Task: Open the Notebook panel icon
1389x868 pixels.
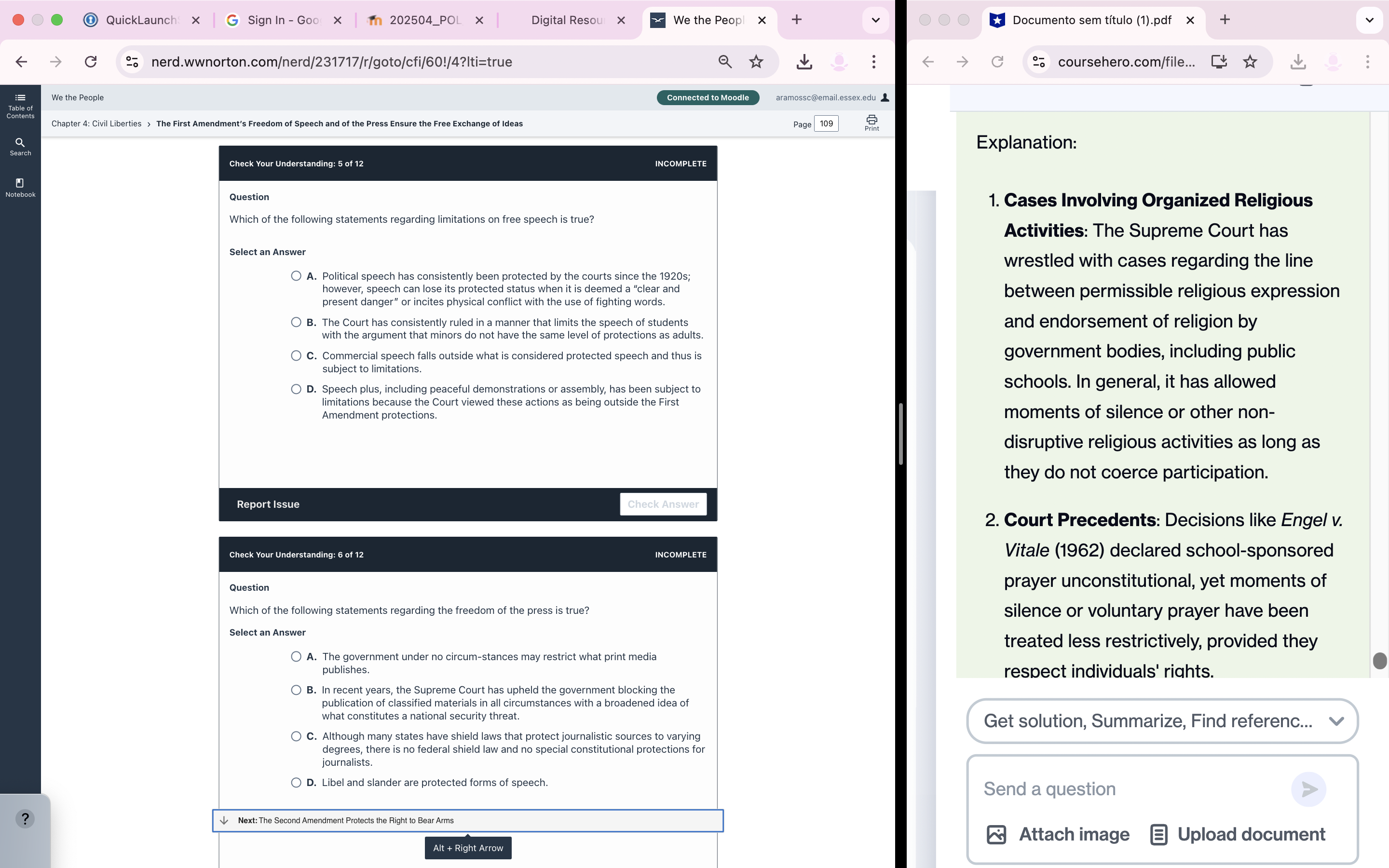Action: pos(20,187)
